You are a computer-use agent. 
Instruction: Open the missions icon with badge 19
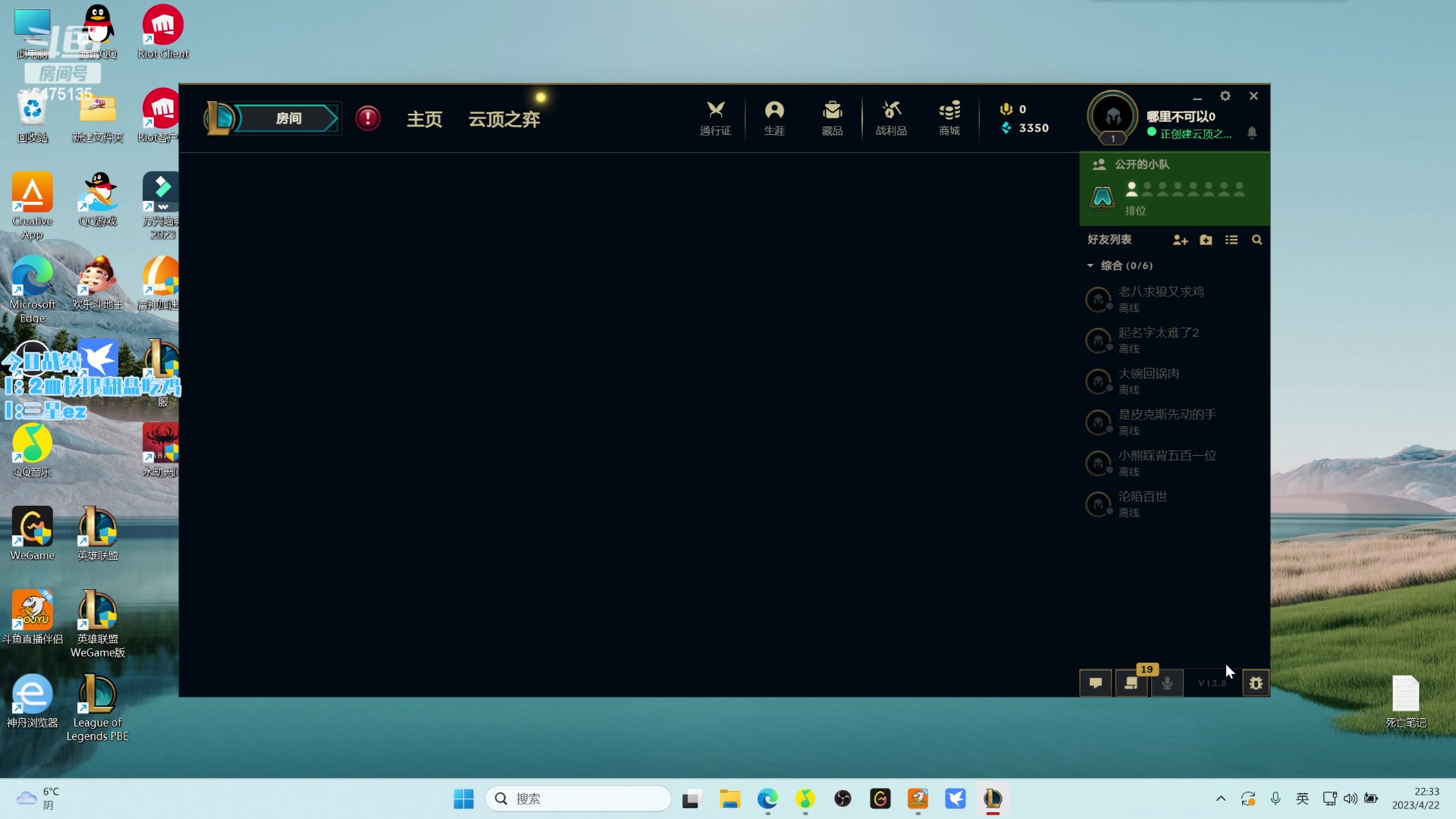pos(1131,682)
